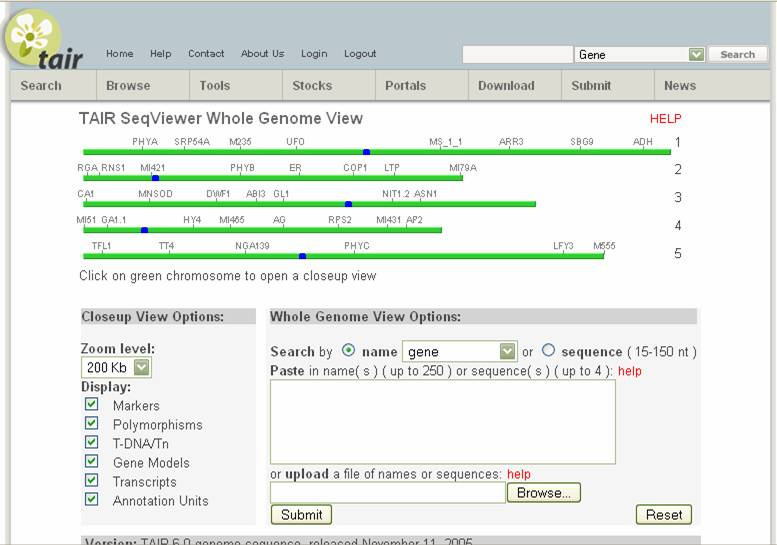
Task: Focus the top search text field
Action: tap(517, 54)
